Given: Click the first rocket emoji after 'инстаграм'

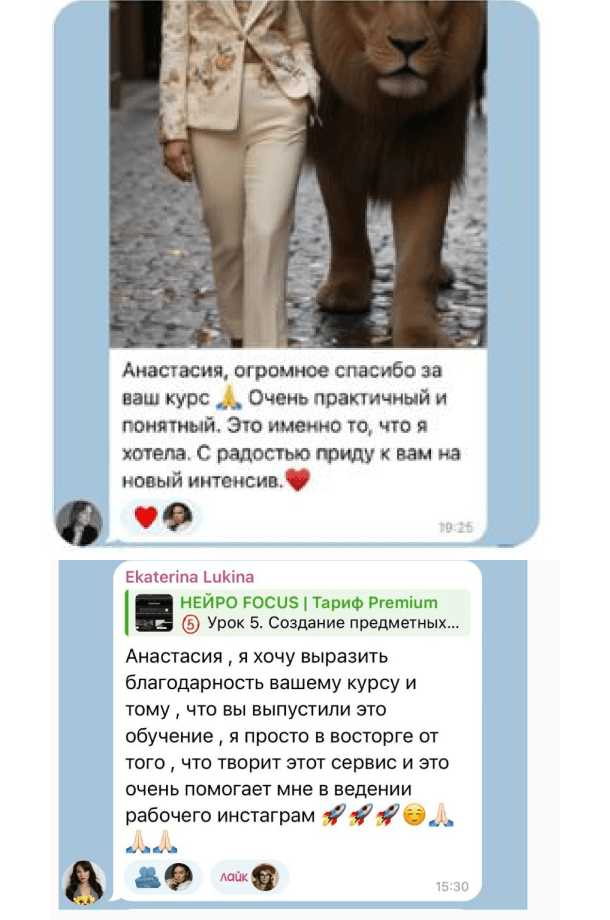Looking at the screenshot, I should click(x=334, y=815).
